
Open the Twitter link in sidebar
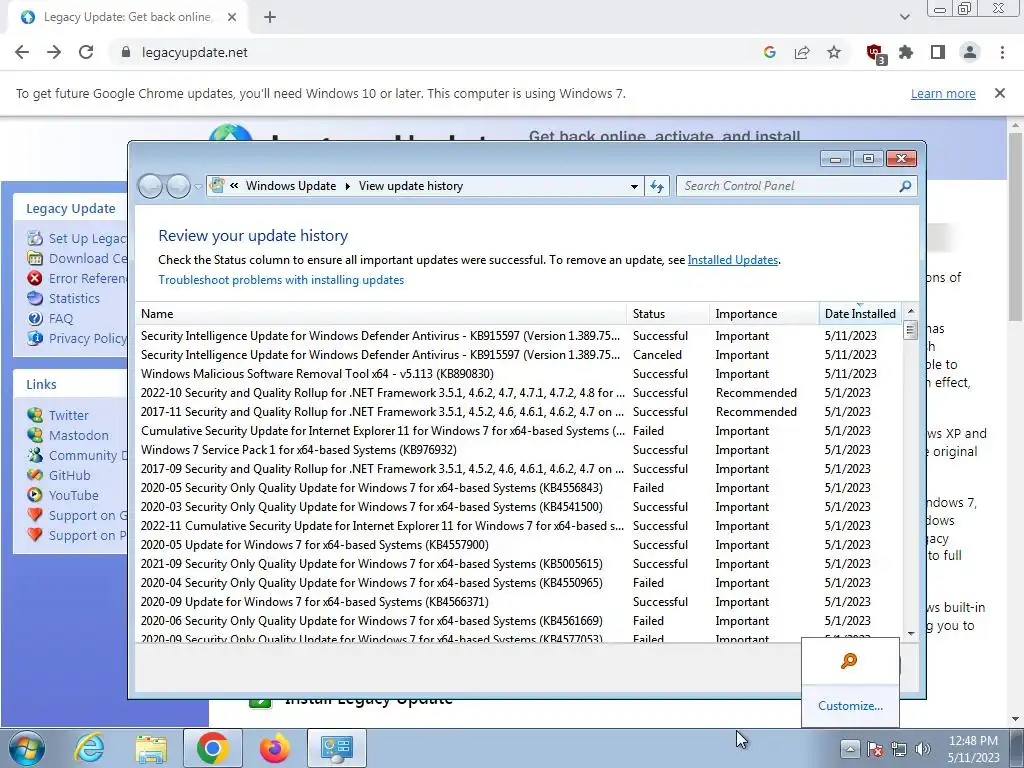click(69, 415)
